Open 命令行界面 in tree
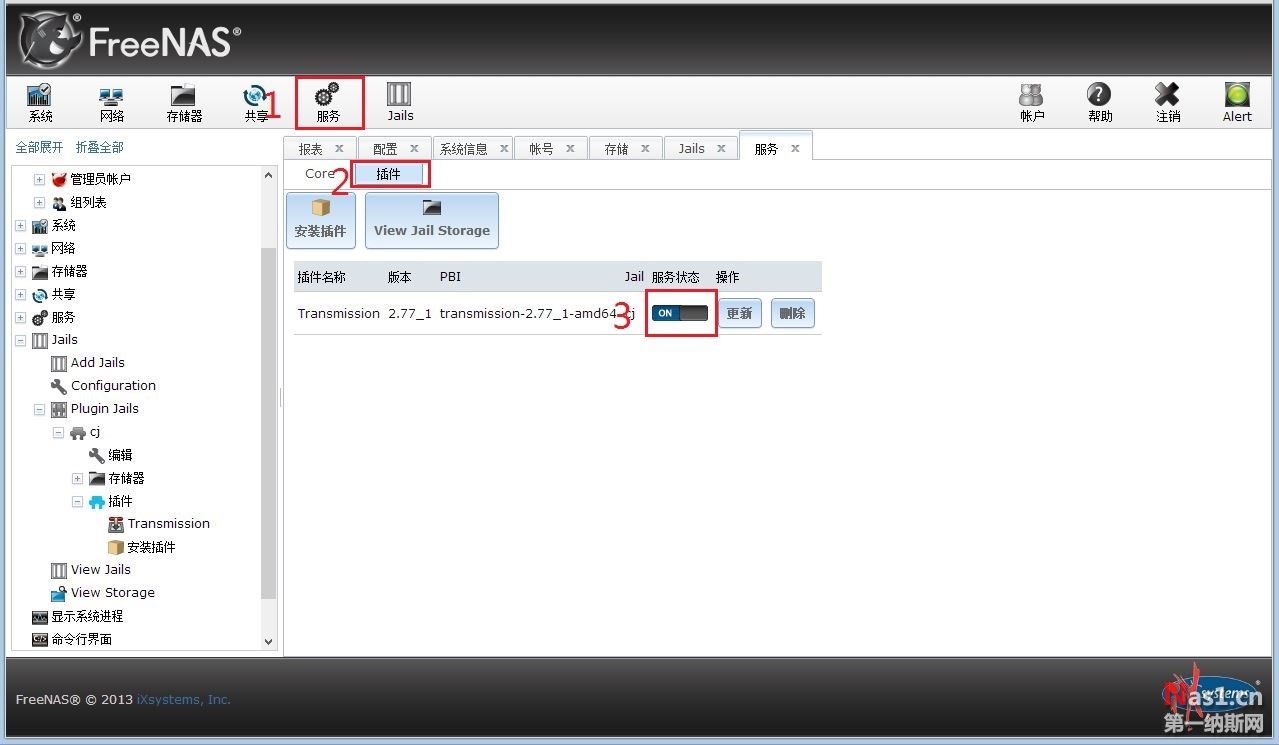Image resolution: width=1279 pixels, height=745 pixels. (x=81, y=639)
